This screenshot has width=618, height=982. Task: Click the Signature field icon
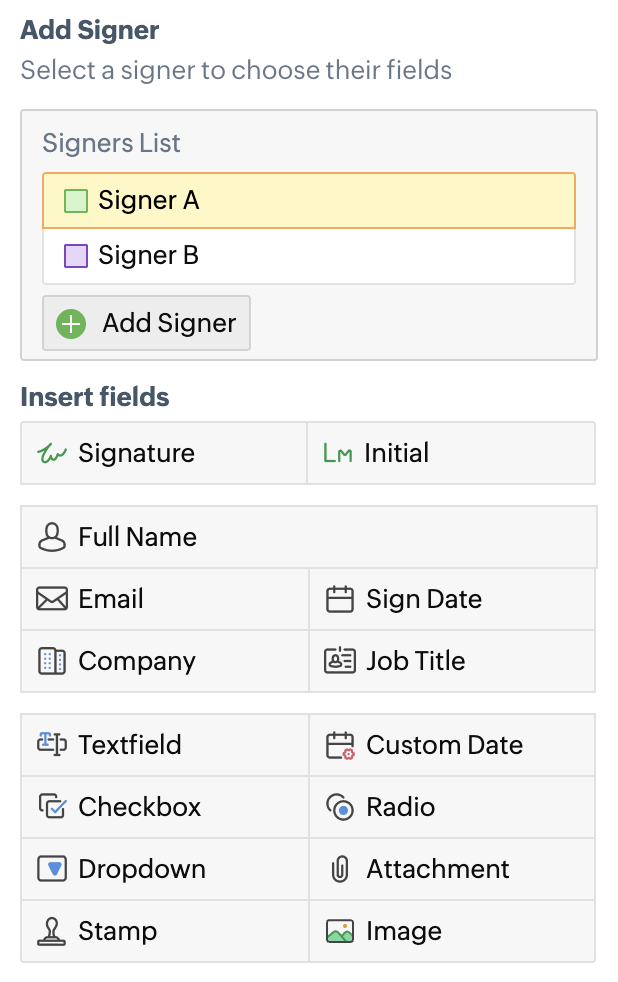tap(51, 454)
